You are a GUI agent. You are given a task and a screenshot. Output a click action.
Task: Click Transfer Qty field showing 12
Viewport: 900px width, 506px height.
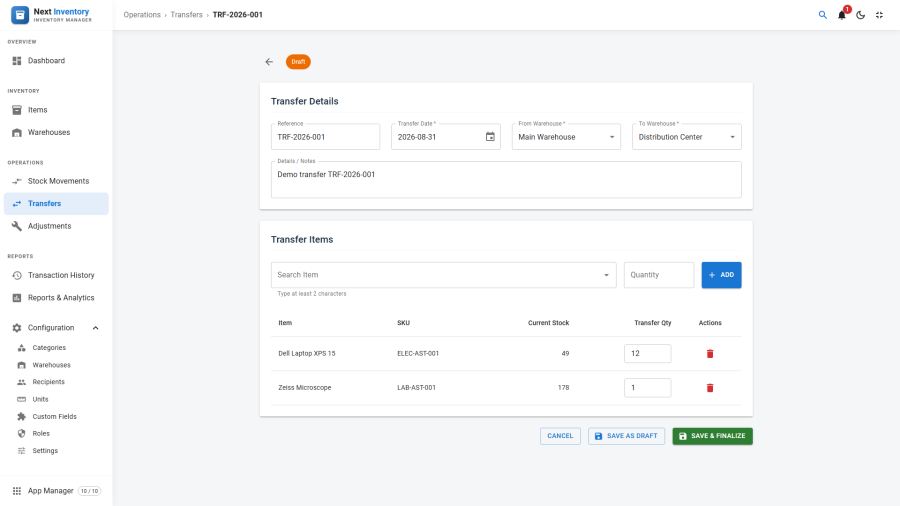[x=647, y=353]
